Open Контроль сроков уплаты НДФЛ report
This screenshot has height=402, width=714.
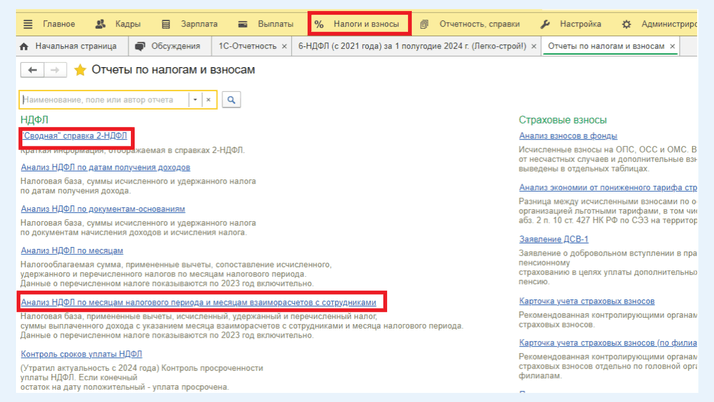81,354
